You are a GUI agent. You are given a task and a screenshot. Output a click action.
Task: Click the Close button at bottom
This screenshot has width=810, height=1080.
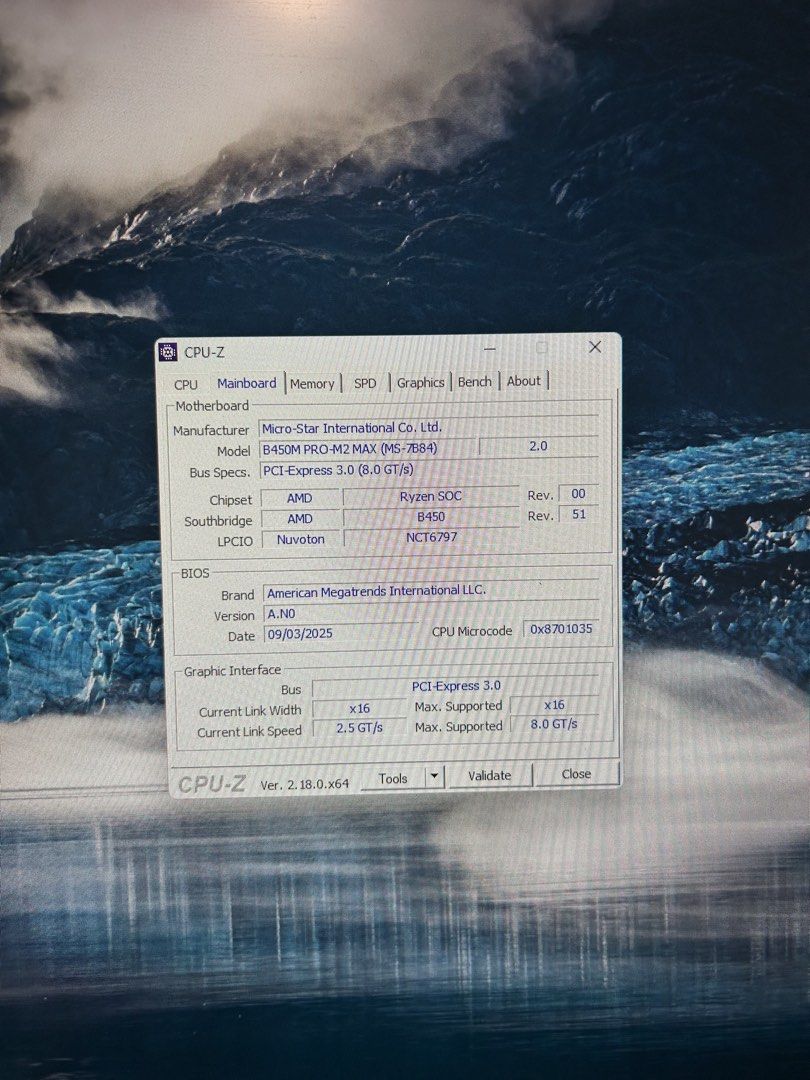coord(576,774)
